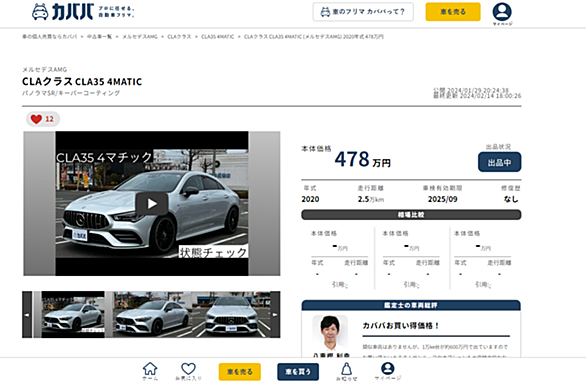Click the yellow sell-car button in header
Viewport: 586px width, 382px height.
coord(453,12)
